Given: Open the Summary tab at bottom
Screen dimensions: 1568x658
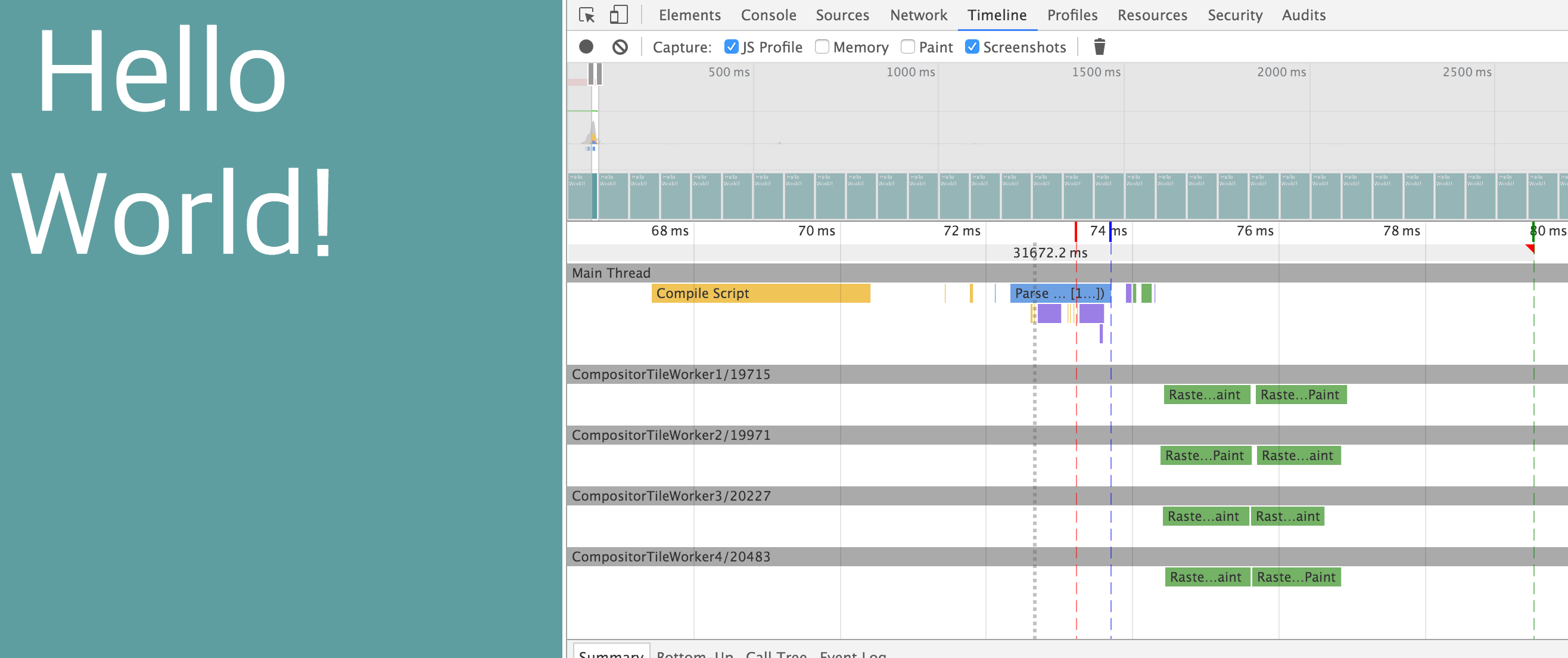Looking at the screenshot, I should 611,653.
